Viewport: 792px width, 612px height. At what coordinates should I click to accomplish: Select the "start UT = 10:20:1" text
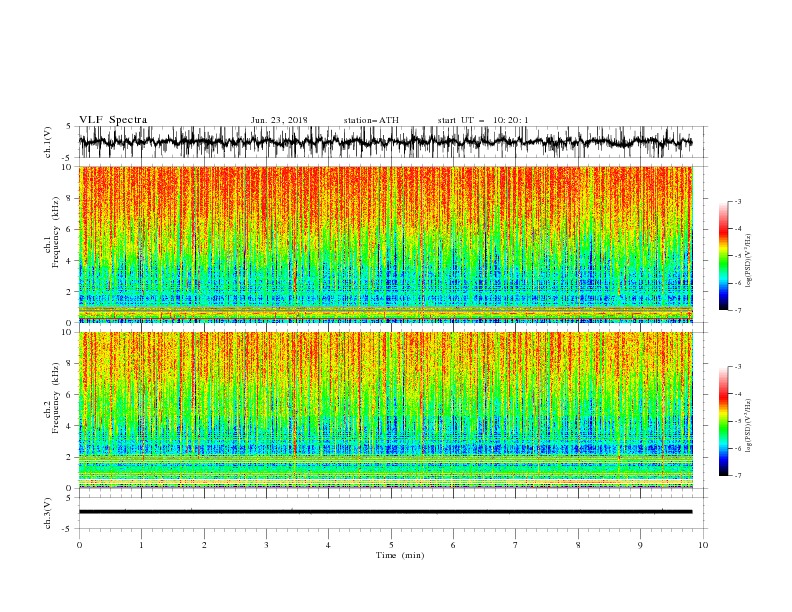(x=483, y=120)
